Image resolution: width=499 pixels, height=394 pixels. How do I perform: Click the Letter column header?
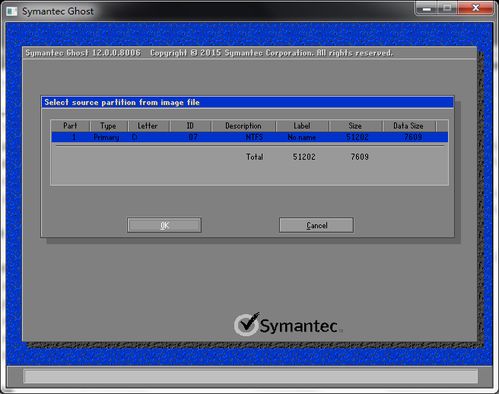(x=148, y=126)
